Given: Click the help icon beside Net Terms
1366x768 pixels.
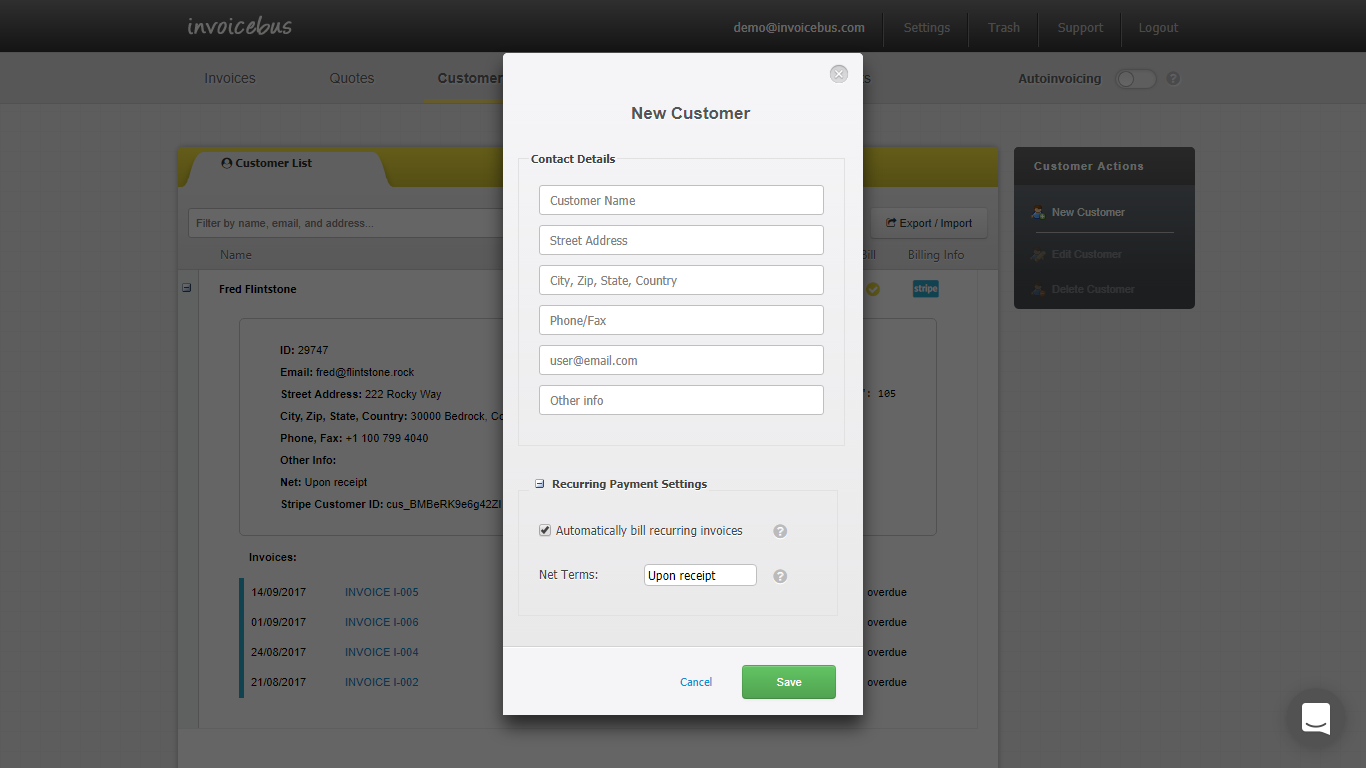Looking at the screenshot, I should (780, 575).
